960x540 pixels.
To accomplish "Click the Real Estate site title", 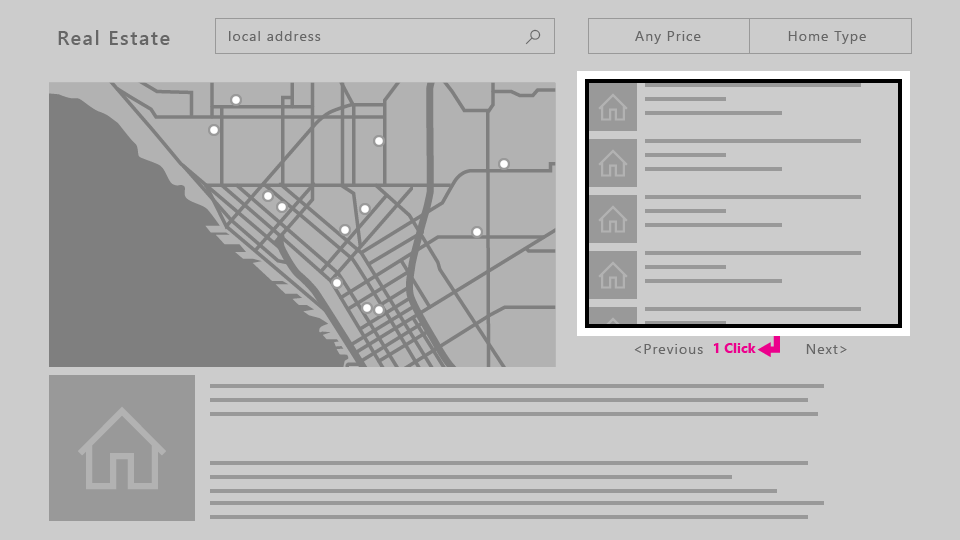I will [114, 38].
